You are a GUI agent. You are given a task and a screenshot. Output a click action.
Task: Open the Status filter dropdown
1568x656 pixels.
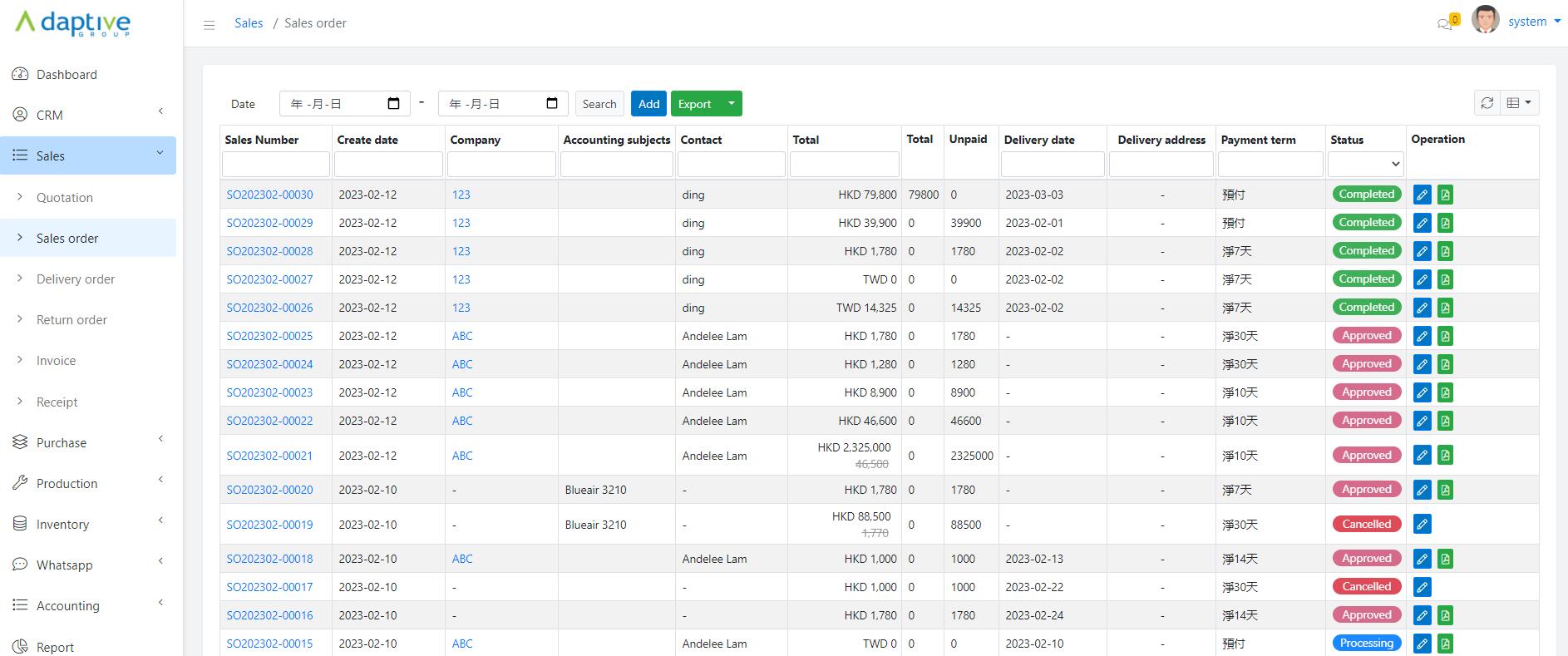[x=1365, y=165]
